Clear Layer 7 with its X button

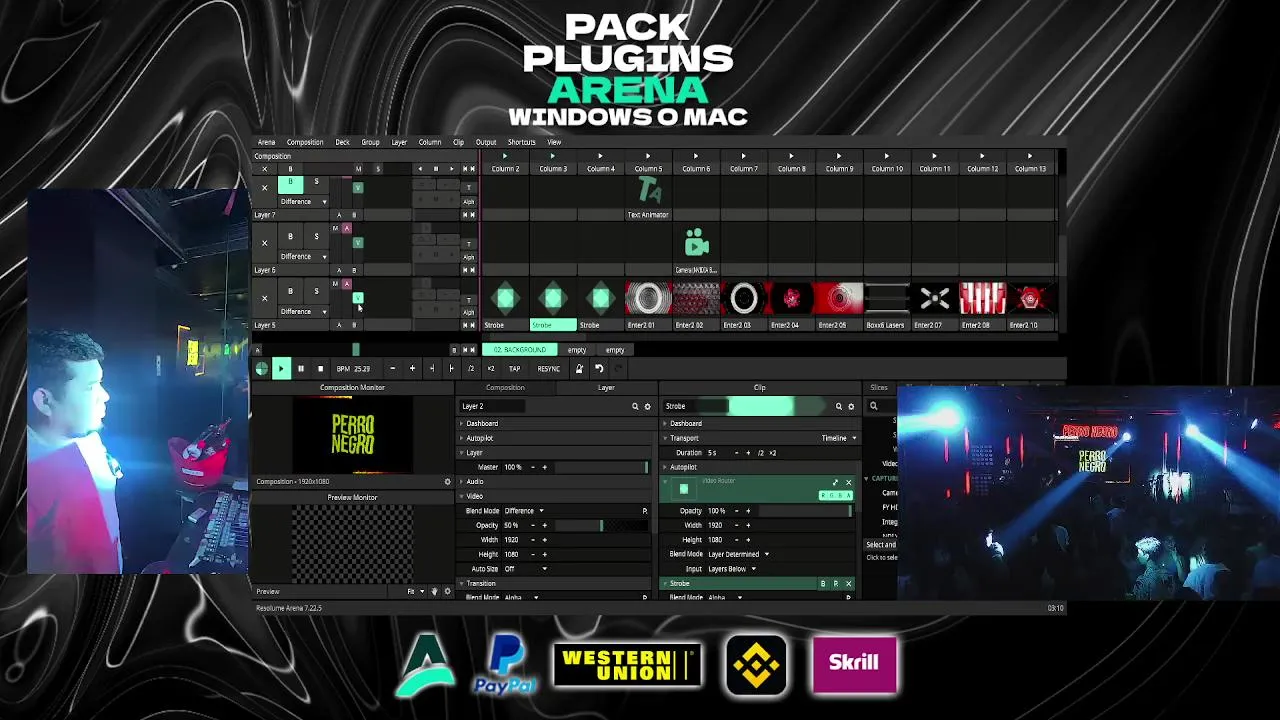tap(264, 188)
